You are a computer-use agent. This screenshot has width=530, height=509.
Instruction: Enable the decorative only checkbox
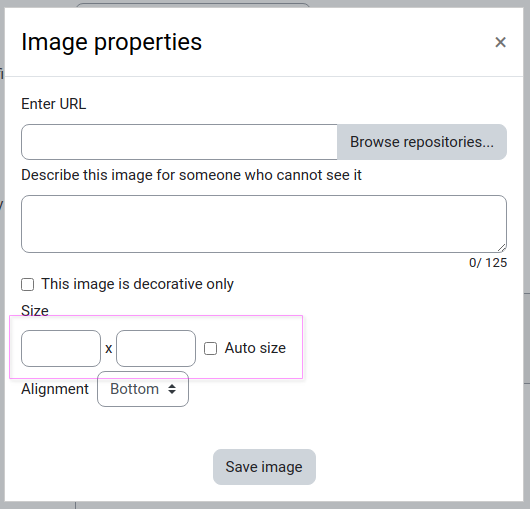point(27,284)
